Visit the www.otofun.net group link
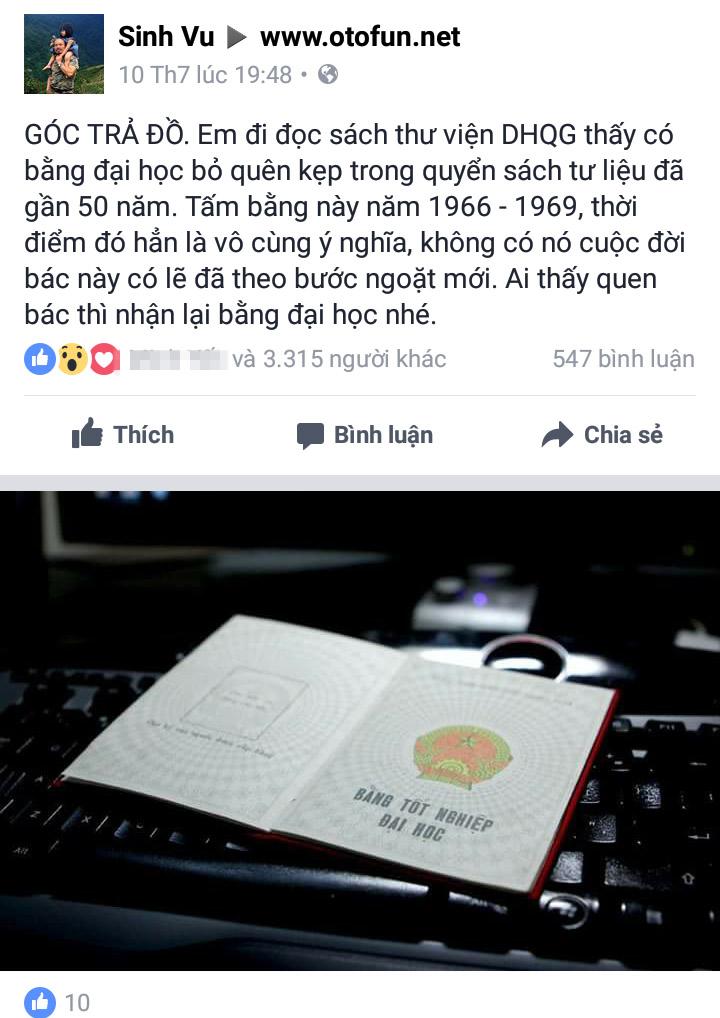The width and height of the screenshot is (720, 1018). 360,36
